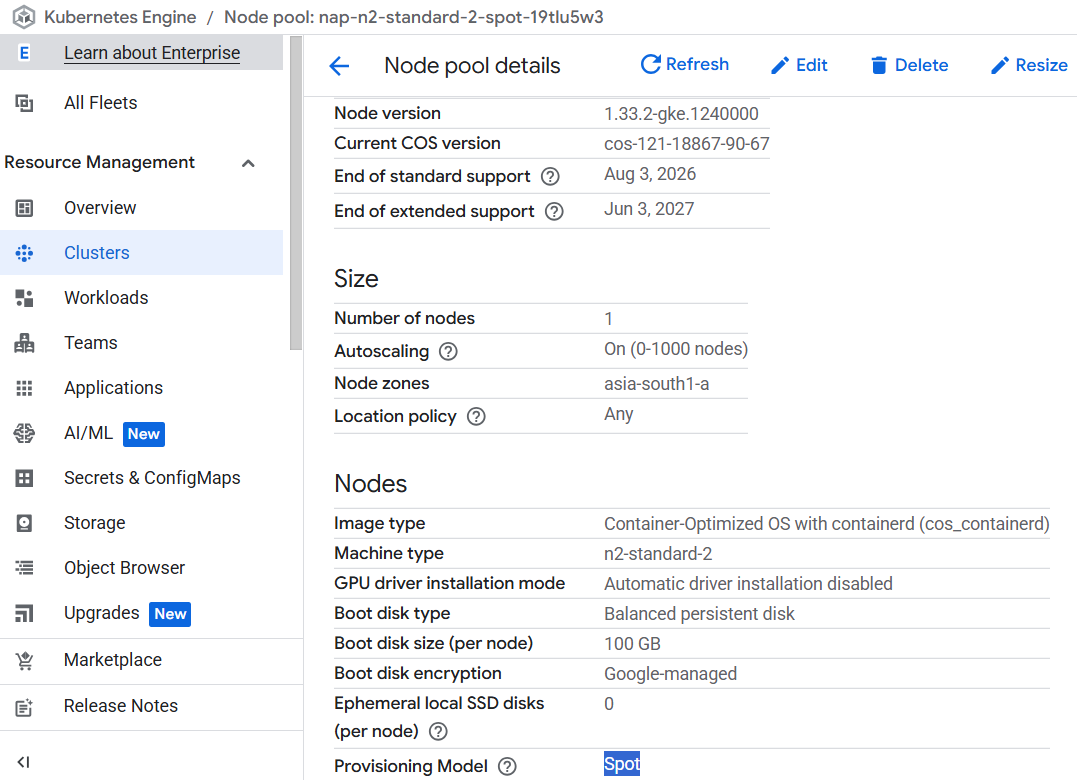Image resolution: width=1077 pixels, height=780 pixels.
Task: Open Marketplace from the sidebar
Action: [x=112, y=660]
